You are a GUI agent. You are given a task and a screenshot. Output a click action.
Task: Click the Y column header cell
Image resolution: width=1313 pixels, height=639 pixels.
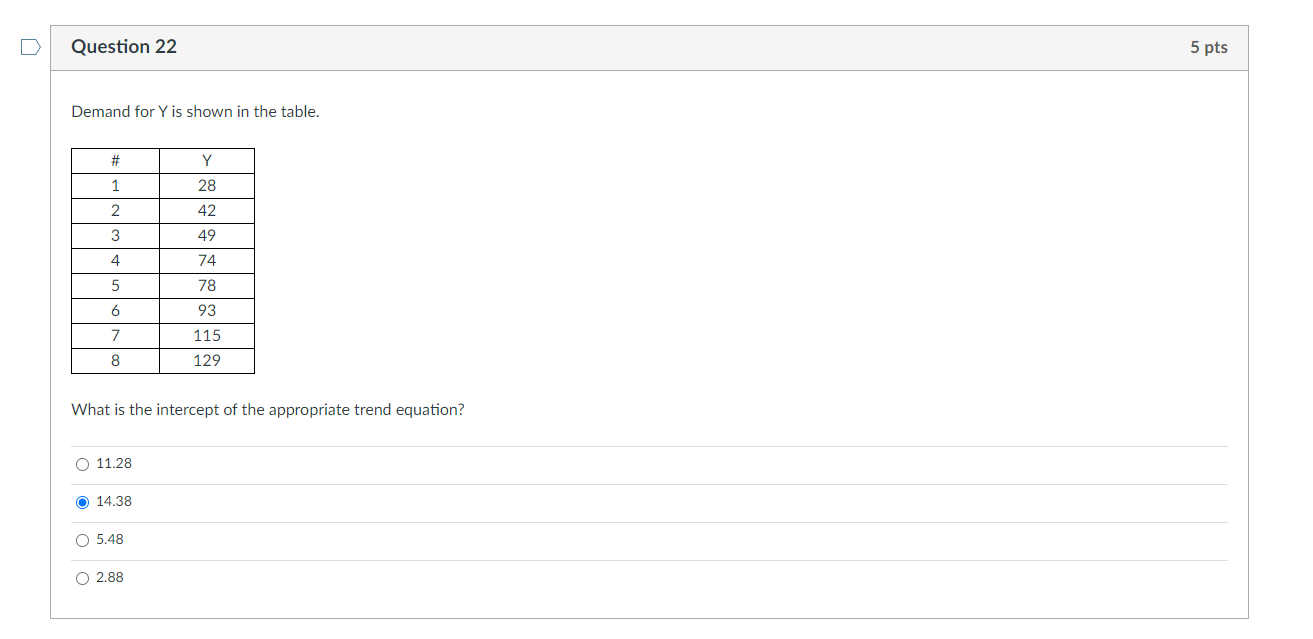[206, 160]
